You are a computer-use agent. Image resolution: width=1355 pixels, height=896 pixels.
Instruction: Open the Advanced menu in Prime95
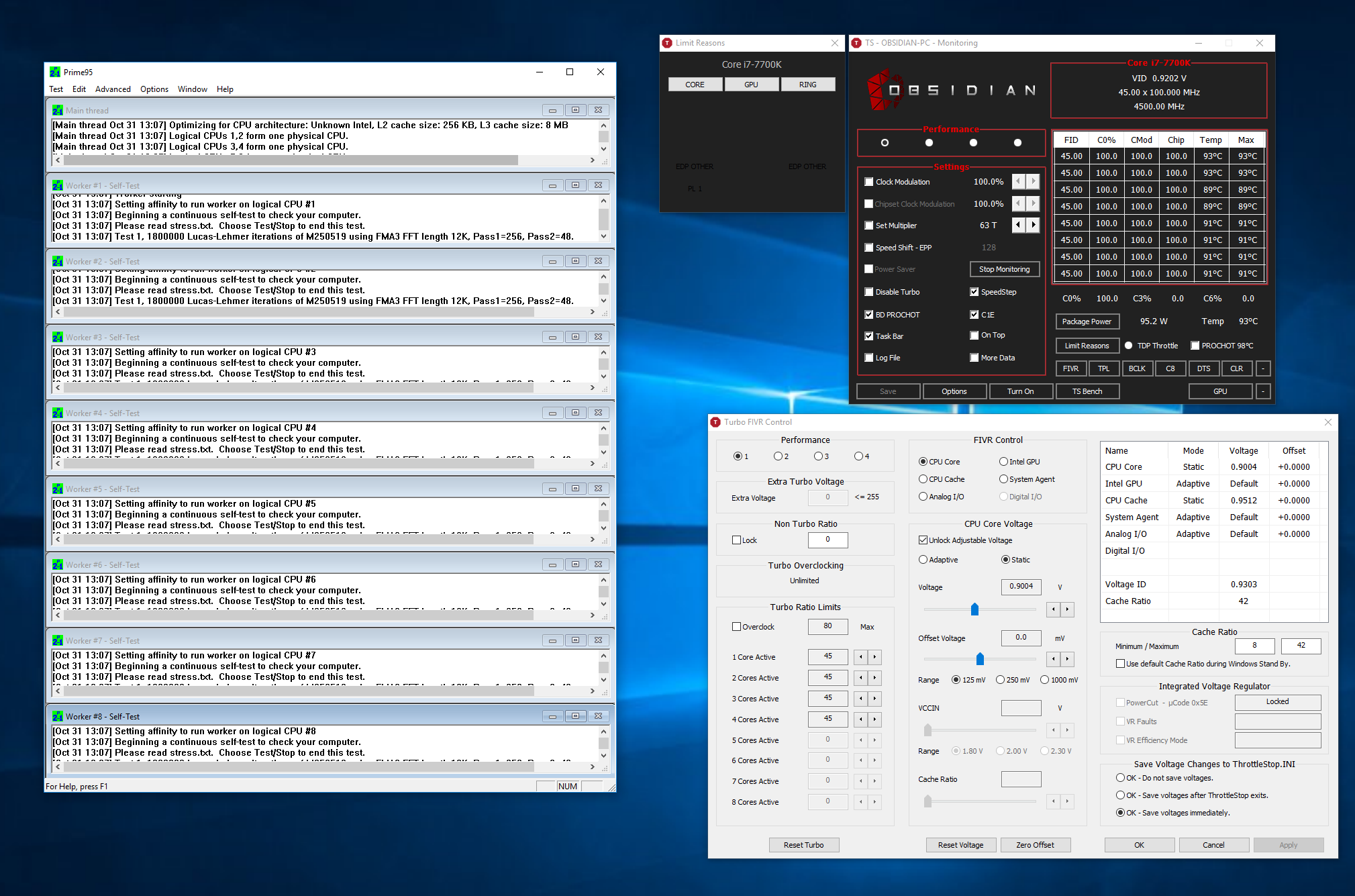[113, 89]
